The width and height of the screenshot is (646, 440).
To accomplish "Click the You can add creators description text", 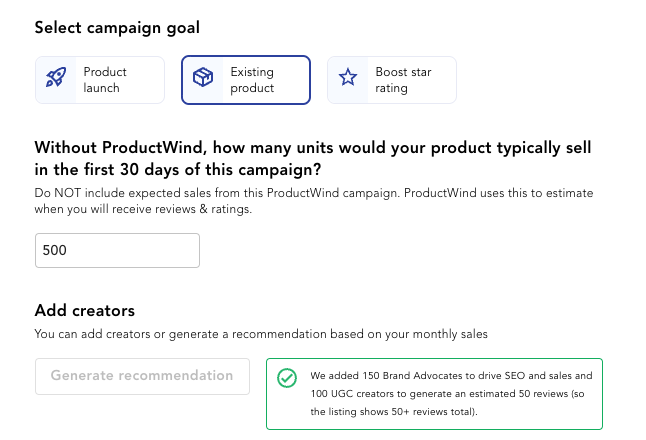I will (x=261, y=334).
